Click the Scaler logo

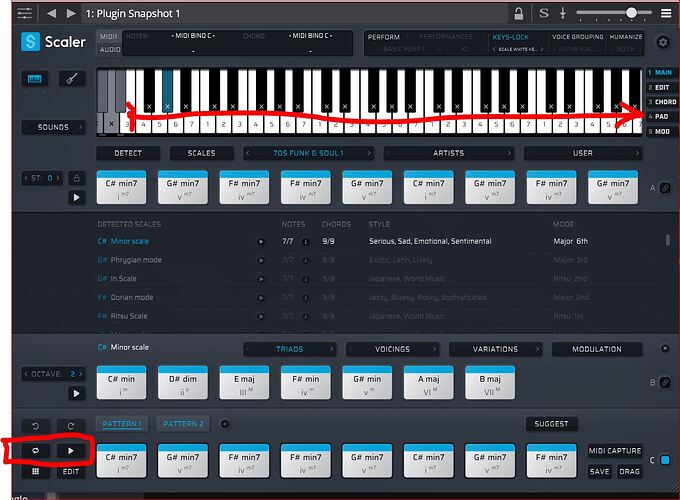coord(53,42)
